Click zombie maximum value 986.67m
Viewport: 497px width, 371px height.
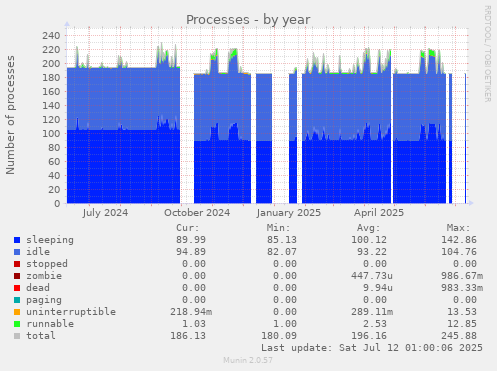tap(462, 276)
